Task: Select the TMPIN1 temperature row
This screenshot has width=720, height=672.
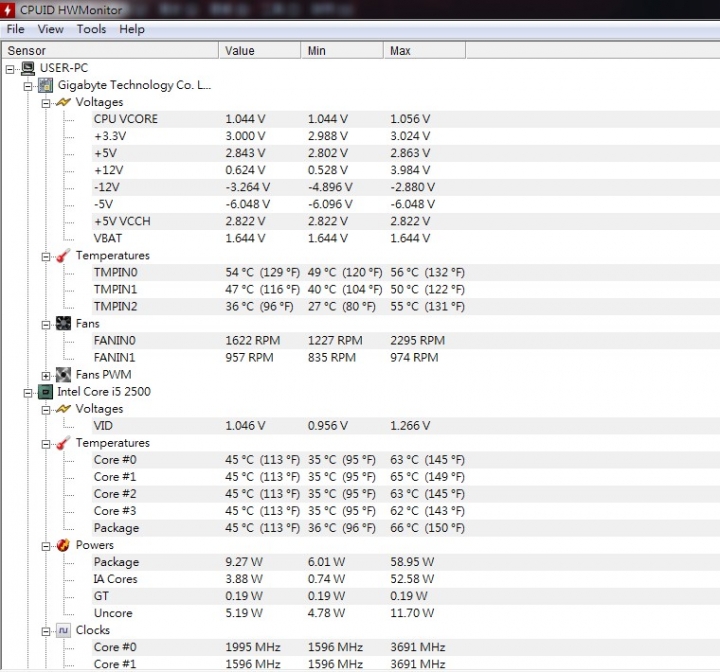Action: tap(405, 289)
